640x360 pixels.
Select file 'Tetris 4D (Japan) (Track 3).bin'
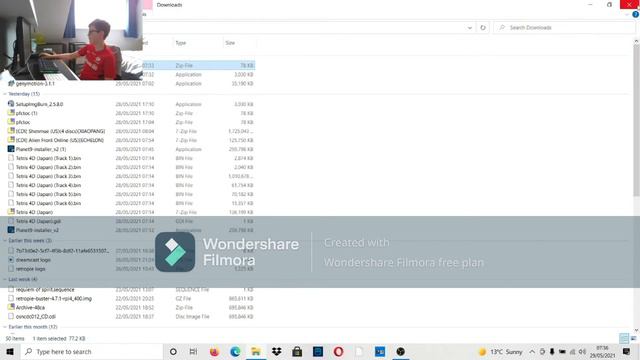48,176
